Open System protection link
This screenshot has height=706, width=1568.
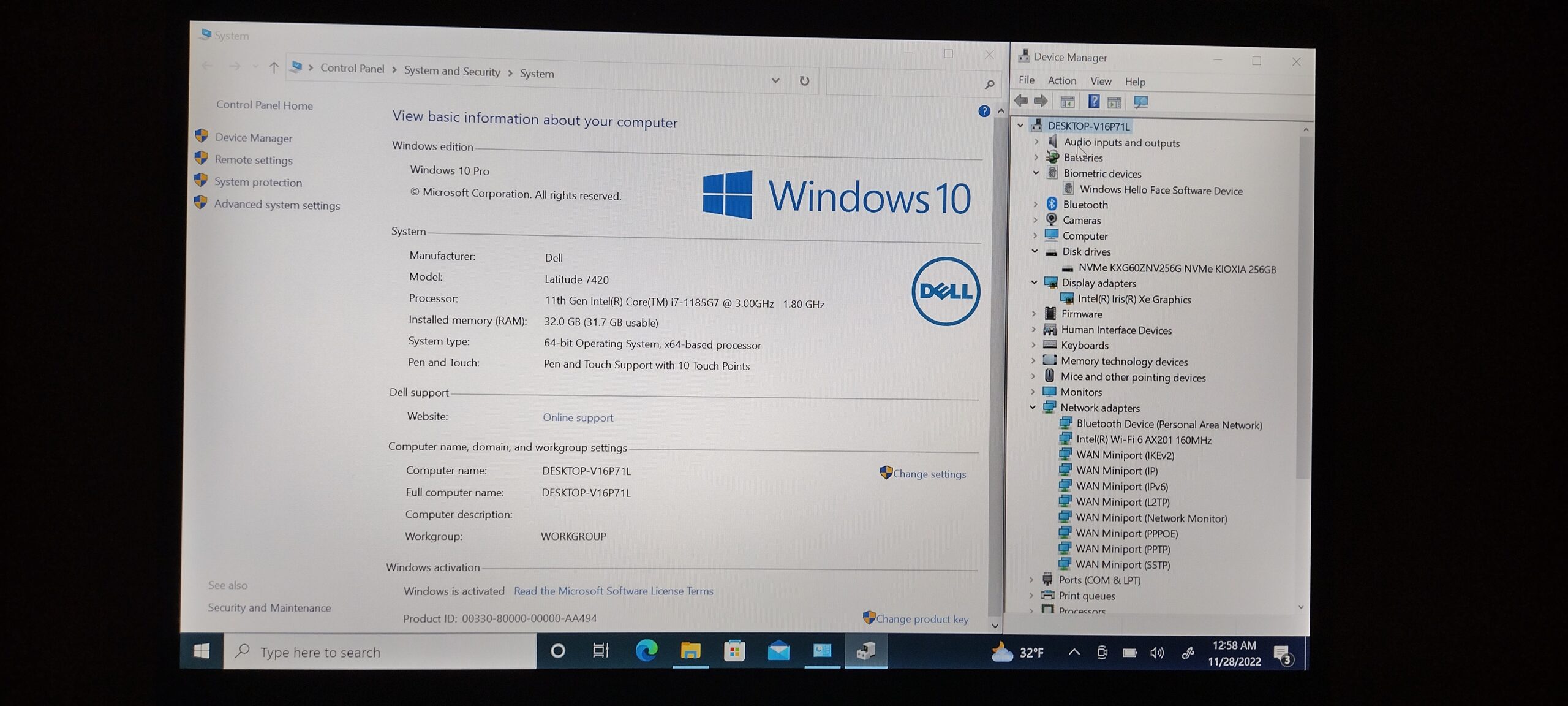pyautogui.click(x=258, y=182)
